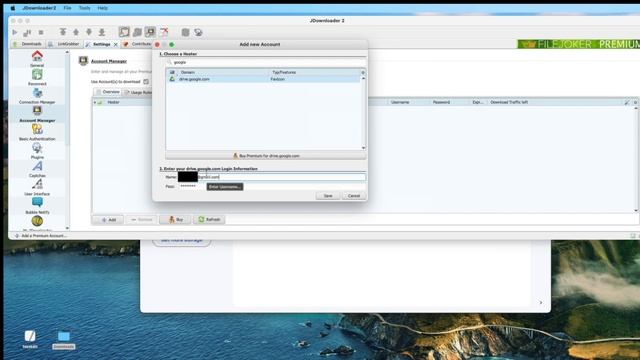Open the File menu
640x360 pixels.
(67, 8)
